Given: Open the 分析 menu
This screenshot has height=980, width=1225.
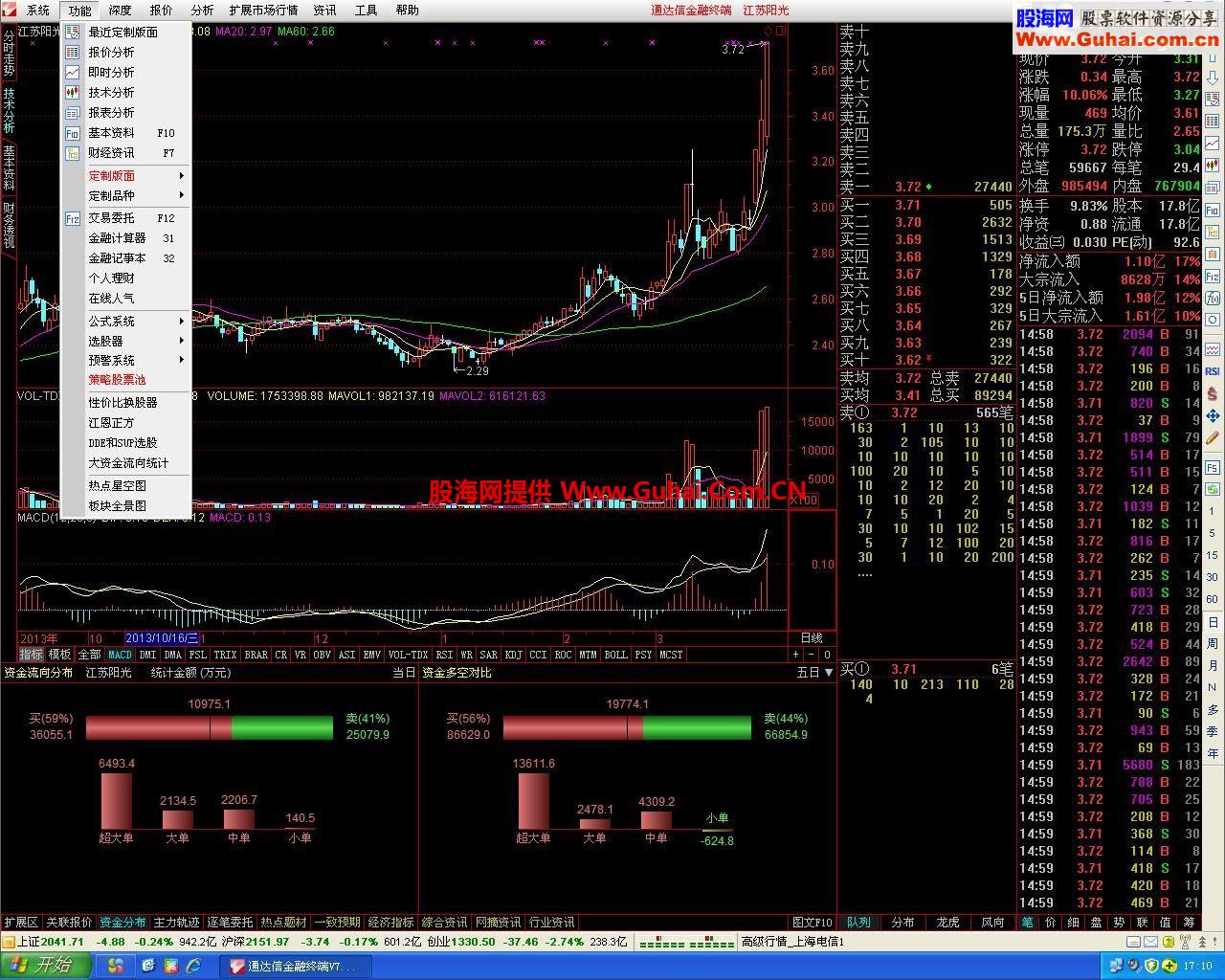Looking at the screenshot, I should click(x=202, y=11).
